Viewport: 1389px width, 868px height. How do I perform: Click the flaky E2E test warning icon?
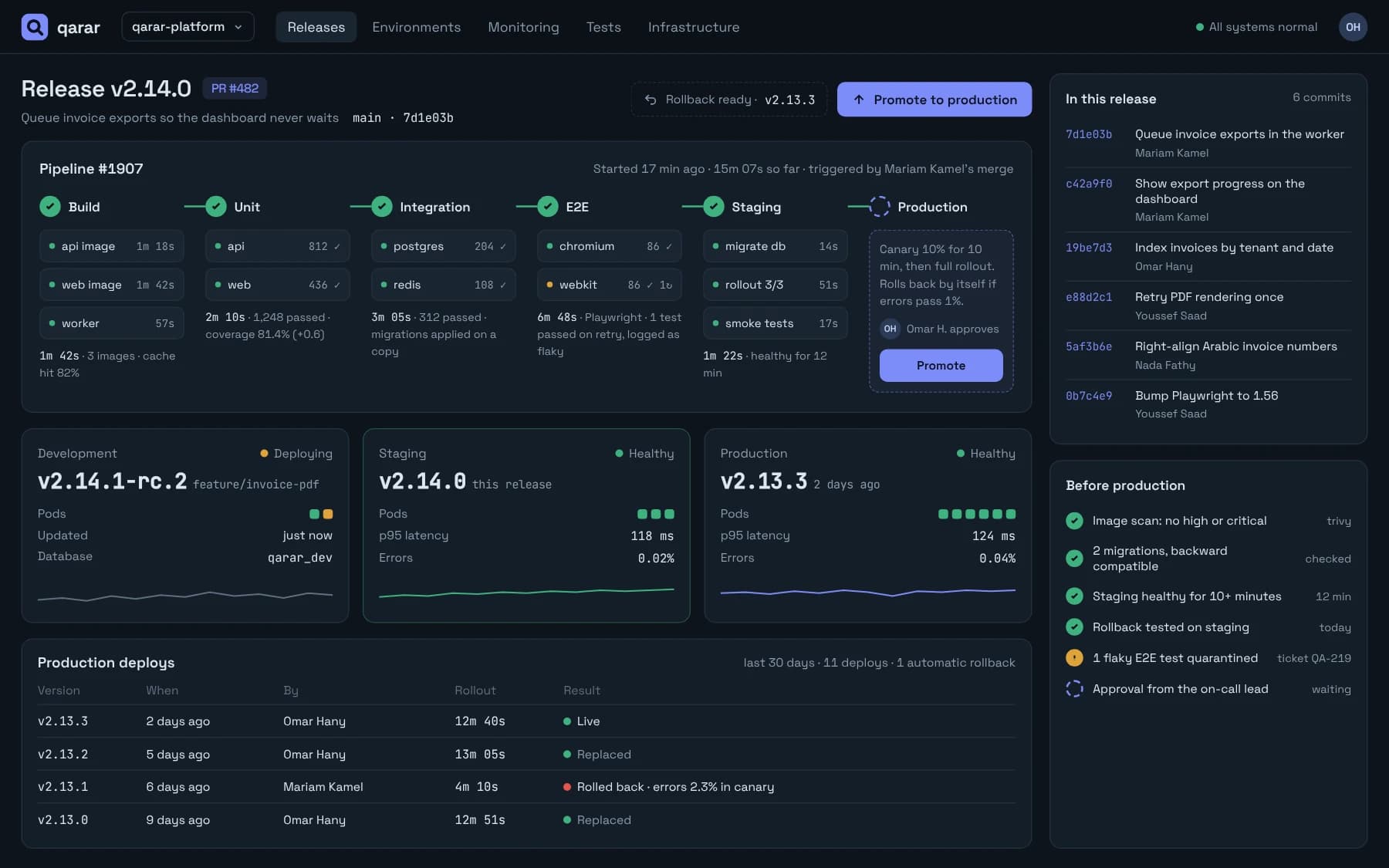click(1074, 658)
